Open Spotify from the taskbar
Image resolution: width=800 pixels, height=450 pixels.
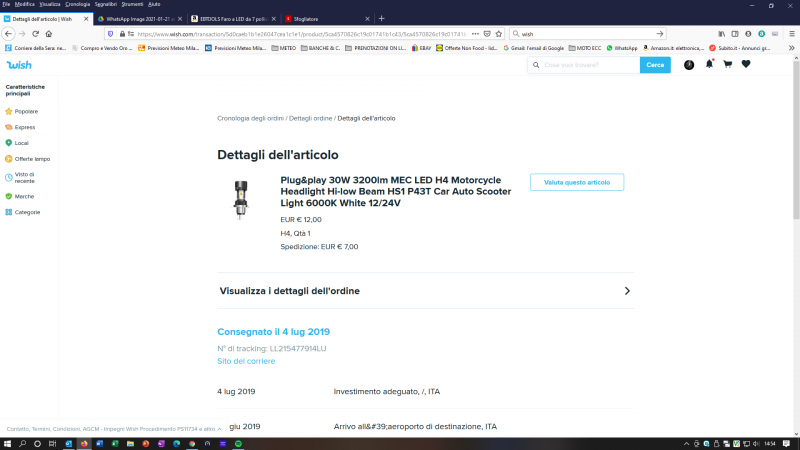pyautogui.click(x=238, y=444)
